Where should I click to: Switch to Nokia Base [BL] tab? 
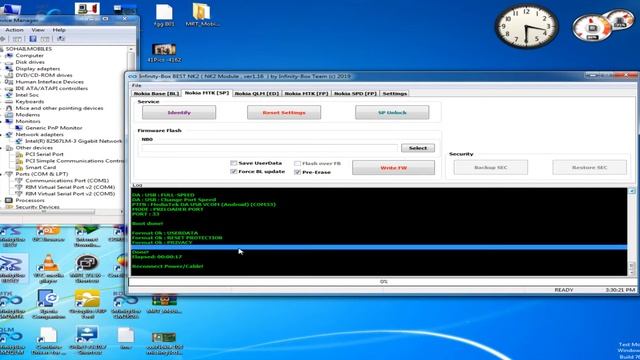click(x=156, y=93)
